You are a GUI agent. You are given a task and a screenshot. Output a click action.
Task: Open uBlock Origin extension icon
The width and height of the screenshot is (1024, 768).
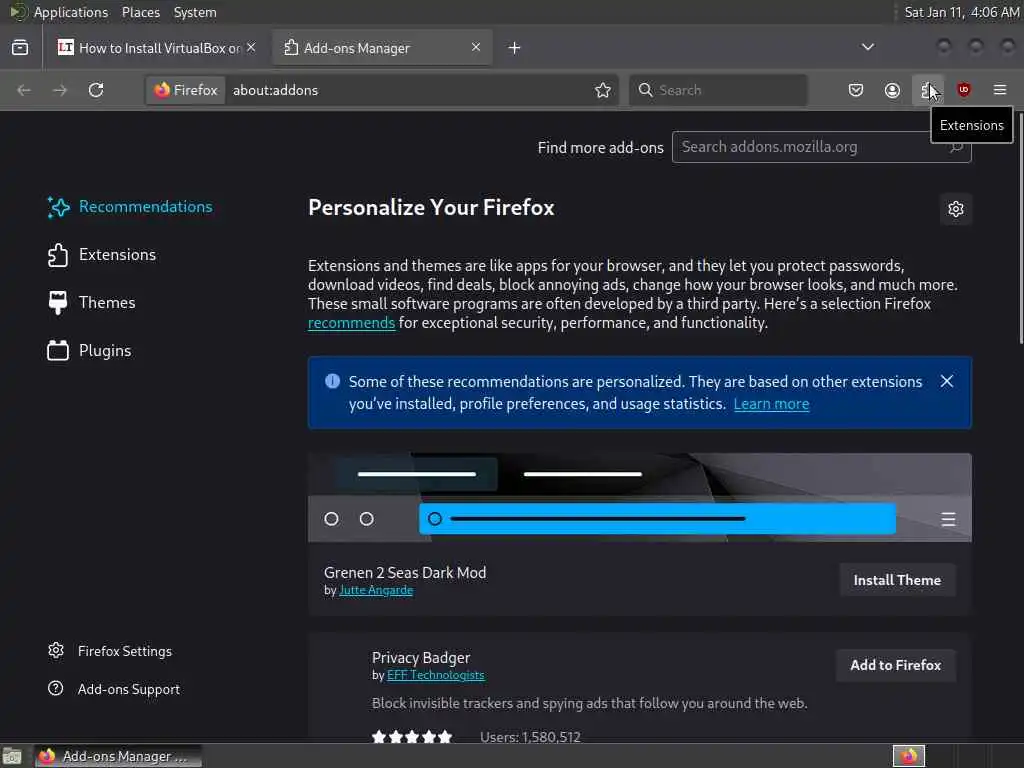(964, 90)
